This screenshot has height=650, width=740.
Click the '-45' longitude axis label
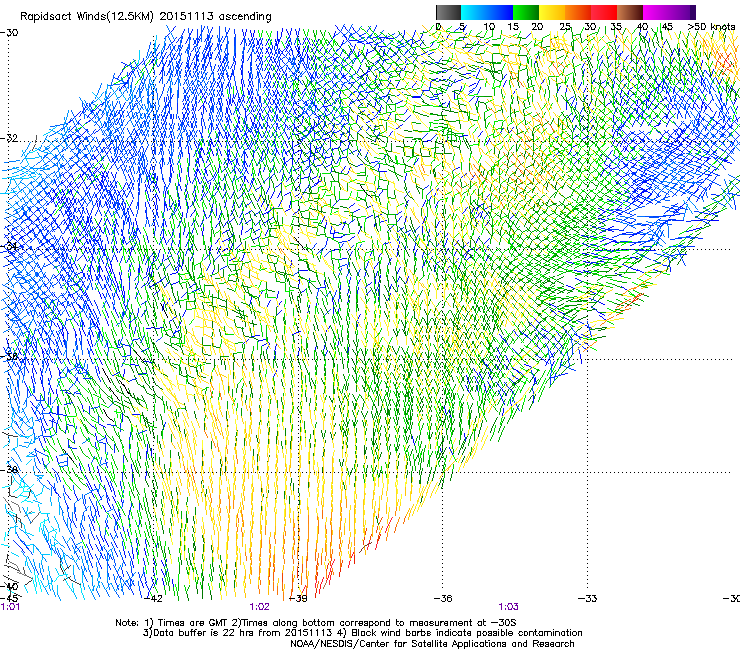tap(10, 597)
